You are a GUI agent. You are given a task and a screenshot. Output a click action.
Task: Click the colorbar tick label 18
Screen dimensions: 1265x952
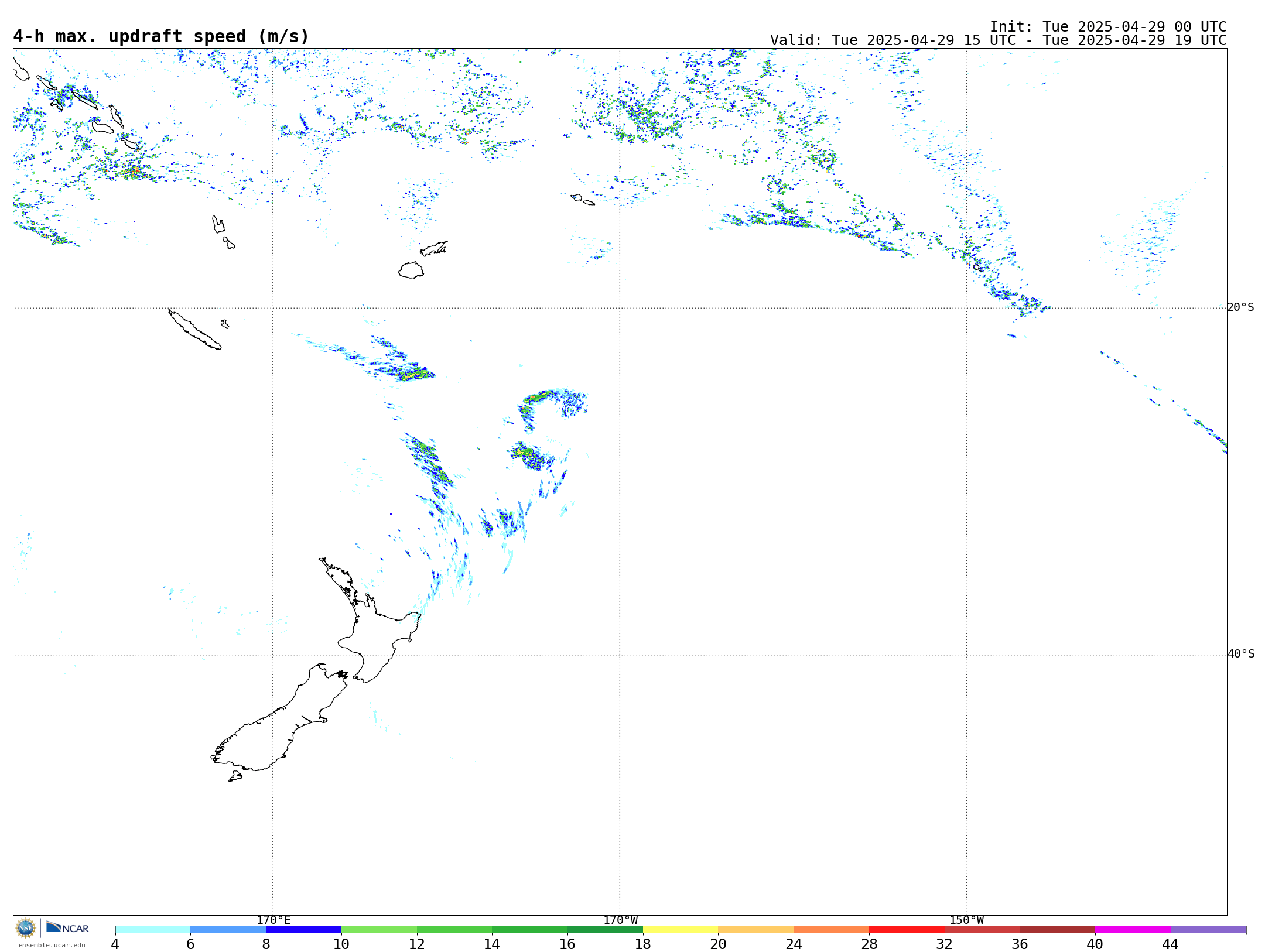pyautogui.click(x=643, y=944)
